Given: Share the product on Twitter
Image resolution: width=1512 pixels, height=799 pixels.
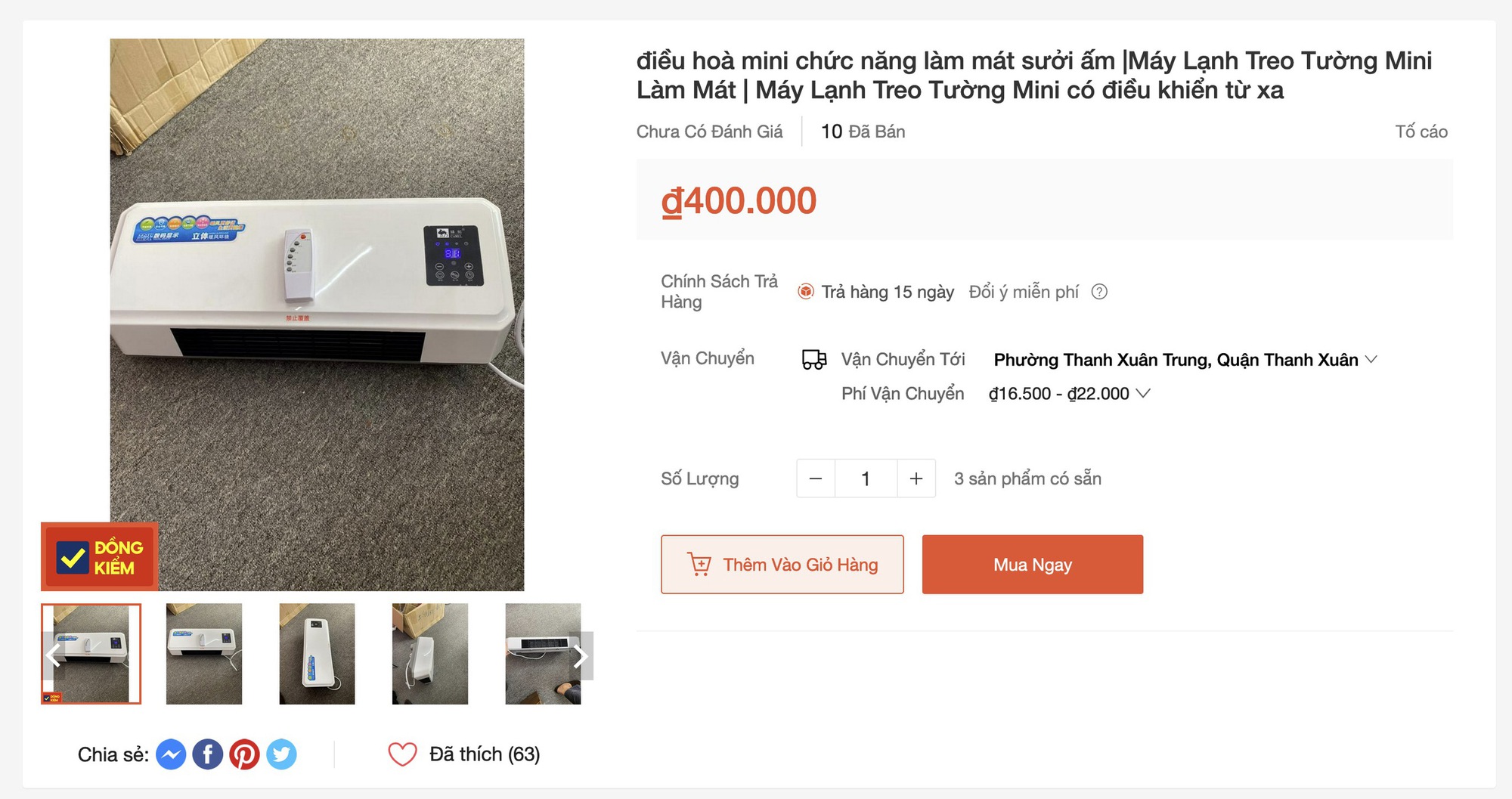Looking at the screenshot, I should pos(282,754).
